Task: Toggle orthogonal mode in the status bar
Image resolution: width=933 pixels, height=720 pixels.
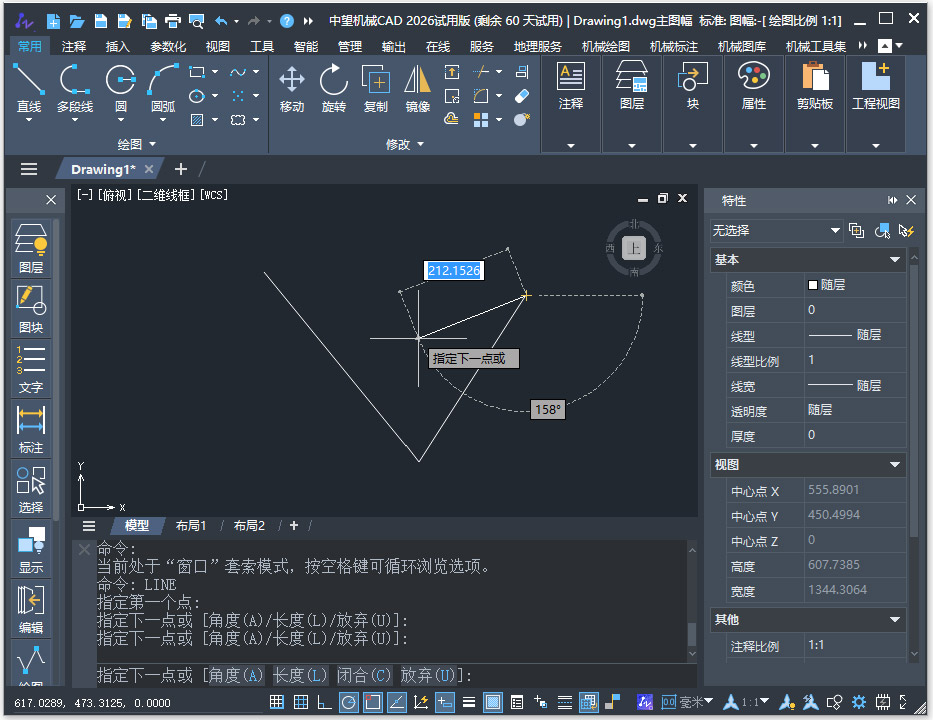Action: click(324, 701)
